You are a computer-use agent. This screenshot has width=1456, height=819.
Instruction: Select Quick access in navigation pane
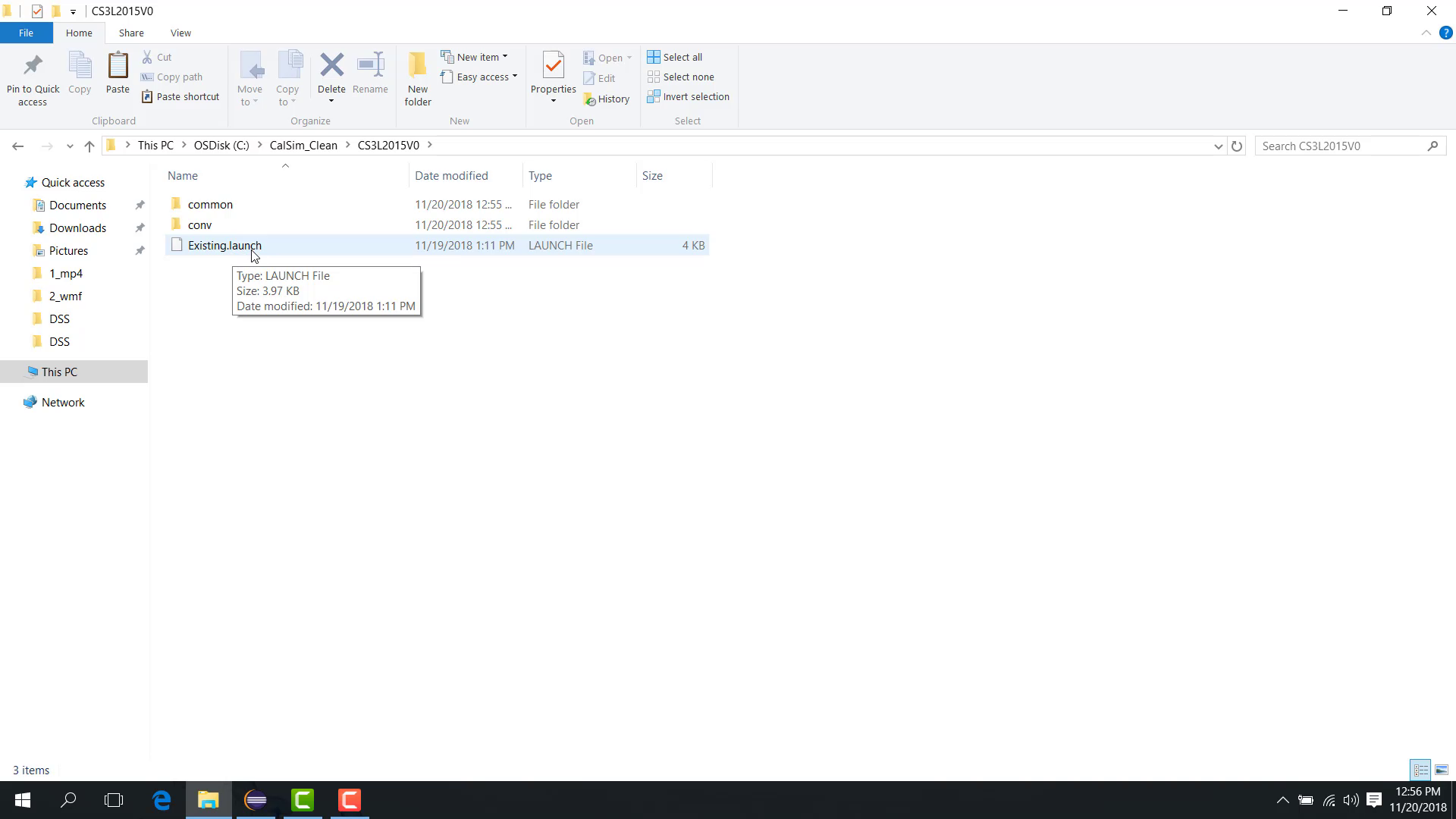point(73,183)
